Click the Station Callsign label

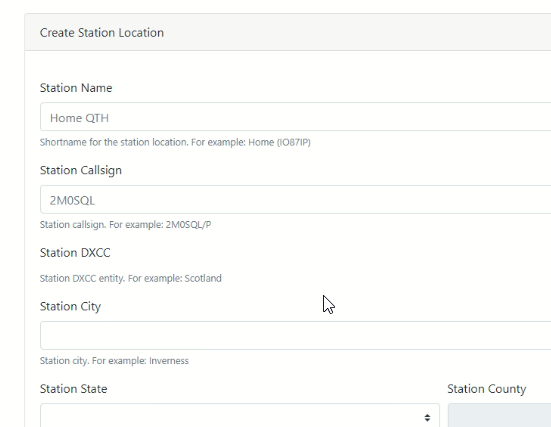coord(80,170)
